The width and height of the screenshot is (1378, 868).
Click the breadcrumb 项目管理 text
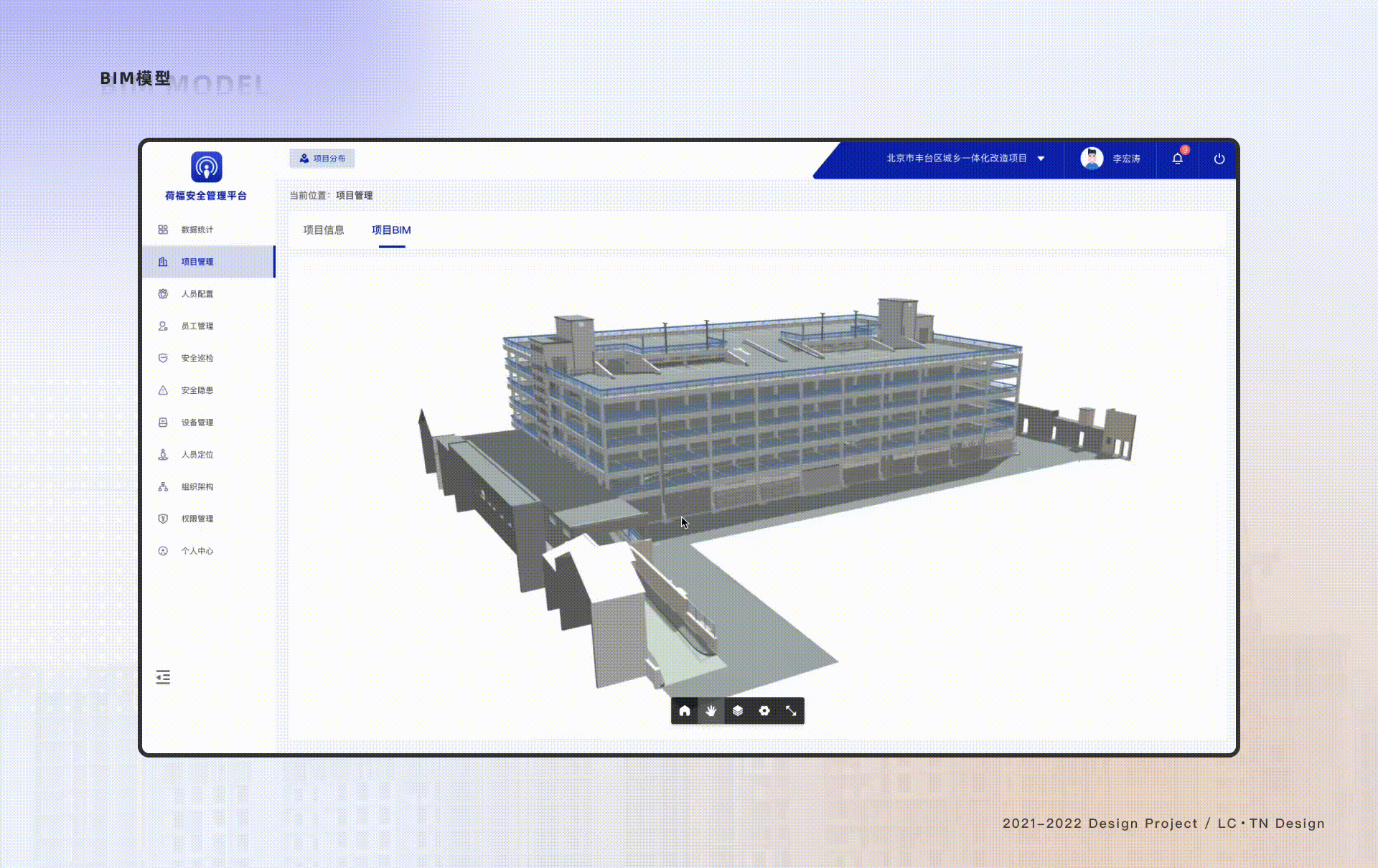click(x=355, y=196)
